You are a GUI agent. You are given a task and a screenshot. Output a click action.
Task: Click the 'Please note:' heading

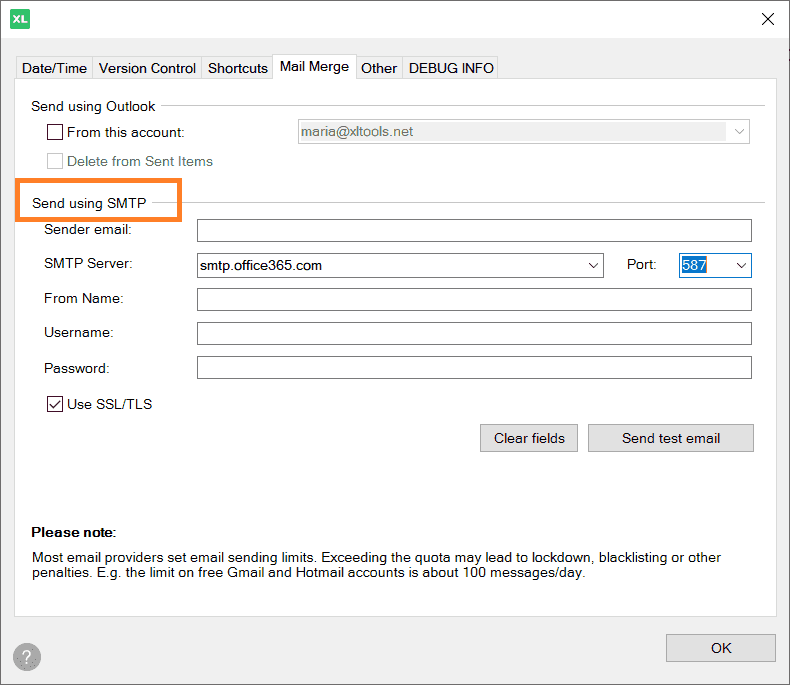point(74,532)
